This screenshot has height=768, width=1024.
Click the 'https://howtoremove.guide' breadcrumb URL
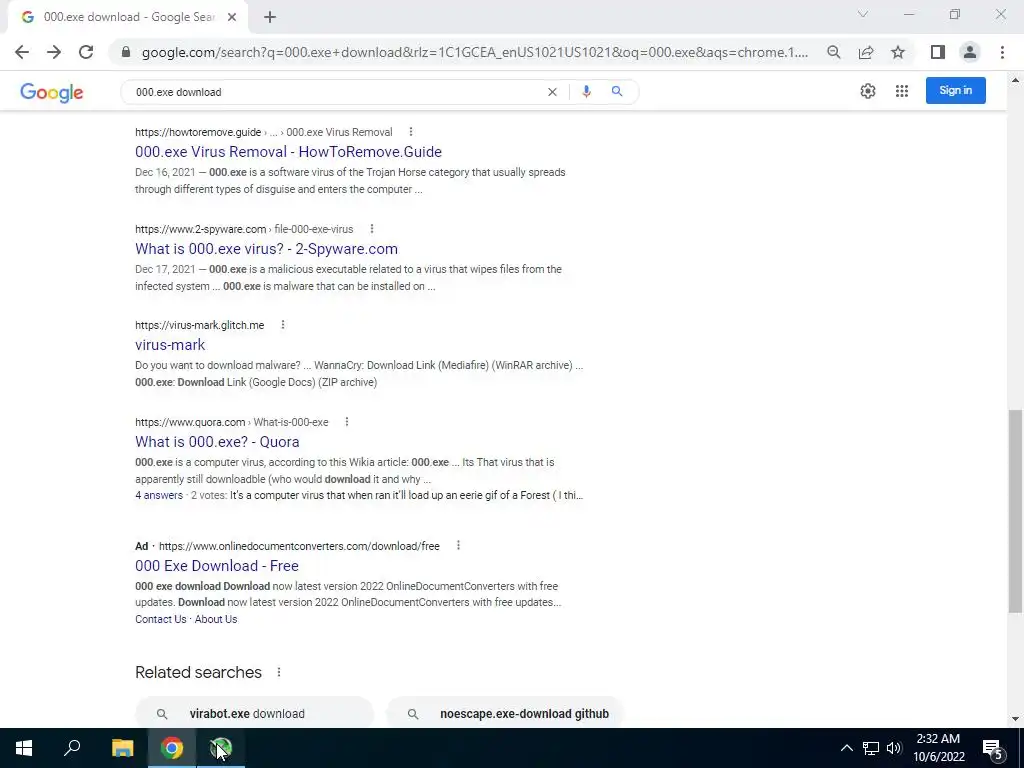click(x=198, y=132)
